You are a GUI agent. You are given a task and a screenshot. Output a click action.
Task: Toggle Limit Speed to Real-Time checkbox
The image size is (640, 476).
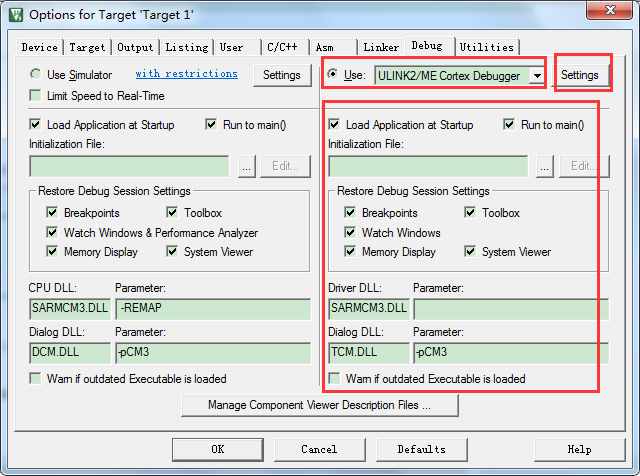click(x=36, y=96)
